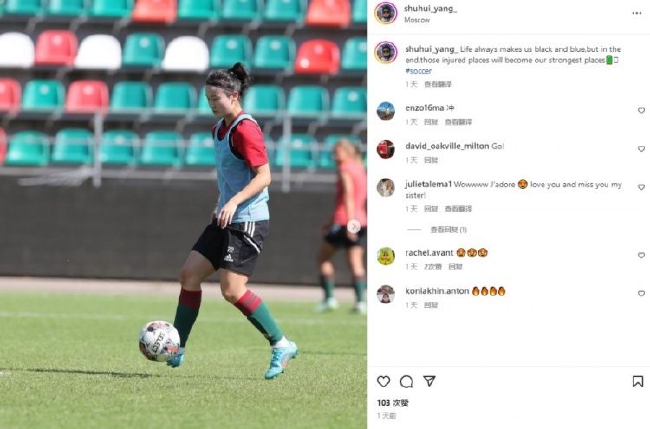650x429 pixels.
Task: Like julietalema1's comment heart
Action: (x=641, y=187)
